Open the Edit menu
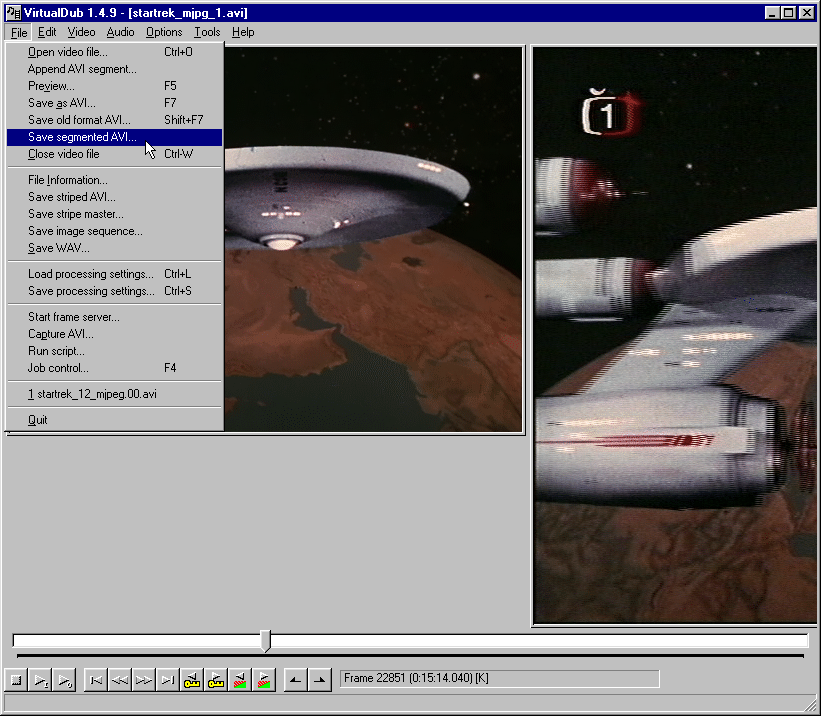Screen dimensions: 821x716 point(47,32)
